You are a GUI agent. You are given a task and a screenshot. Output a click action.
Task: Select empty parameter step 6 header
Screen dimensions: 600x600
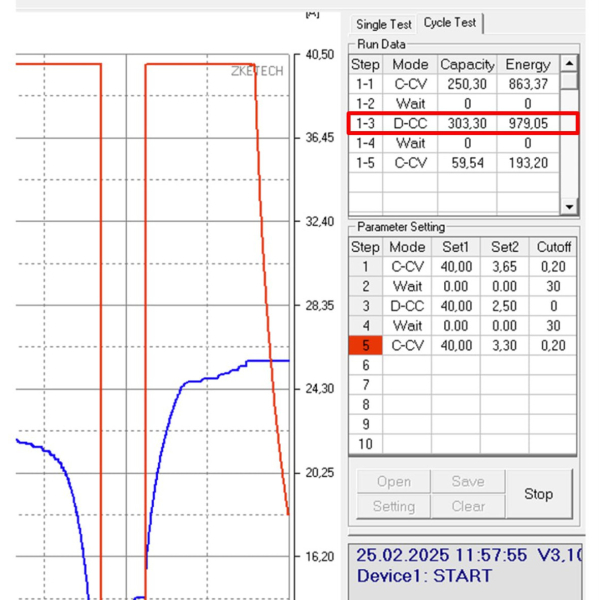pyautogui.click(x=365, y=365)
